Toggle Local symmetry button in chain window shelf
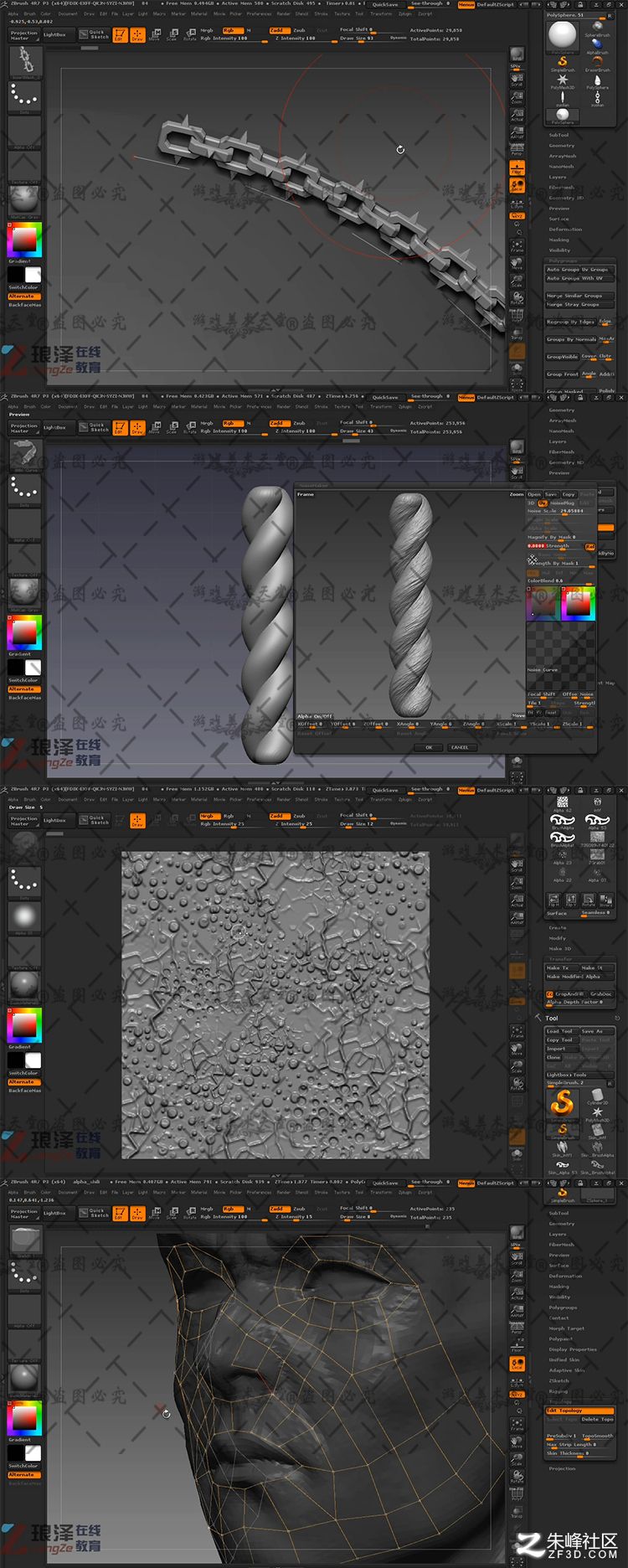 click(517, 186)
